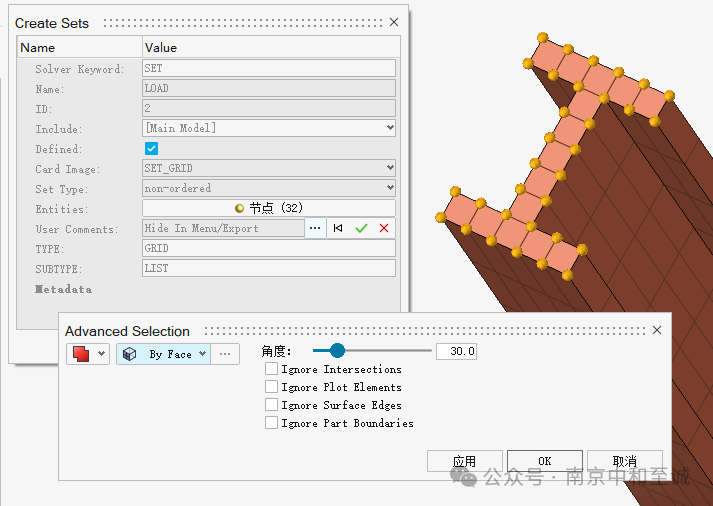The image size is (713, 506).
Task: Close the Create Sets dialog
Action: [394, 22]
